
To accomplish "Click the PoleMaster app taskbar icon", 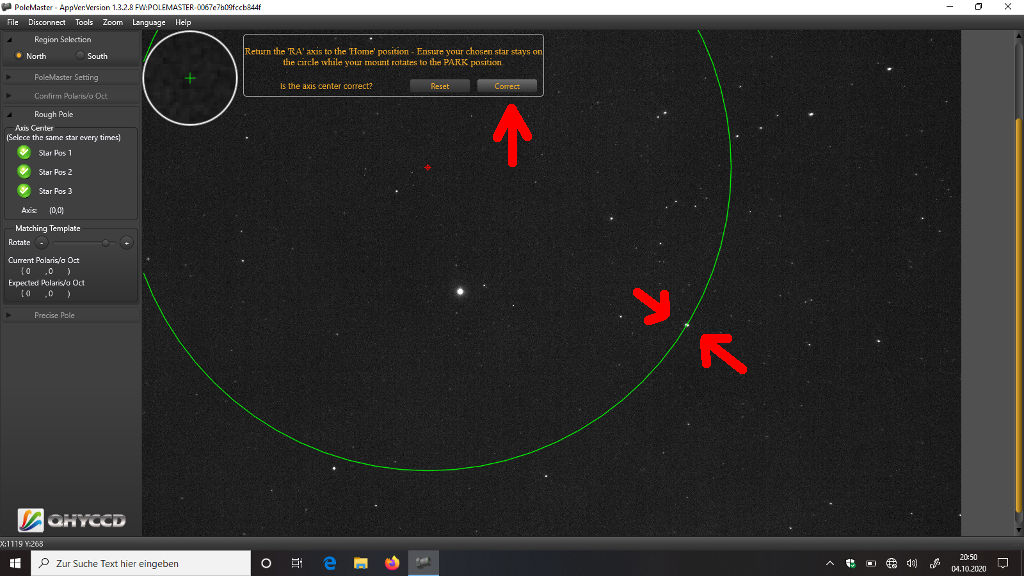I will (x=422, y=563).
